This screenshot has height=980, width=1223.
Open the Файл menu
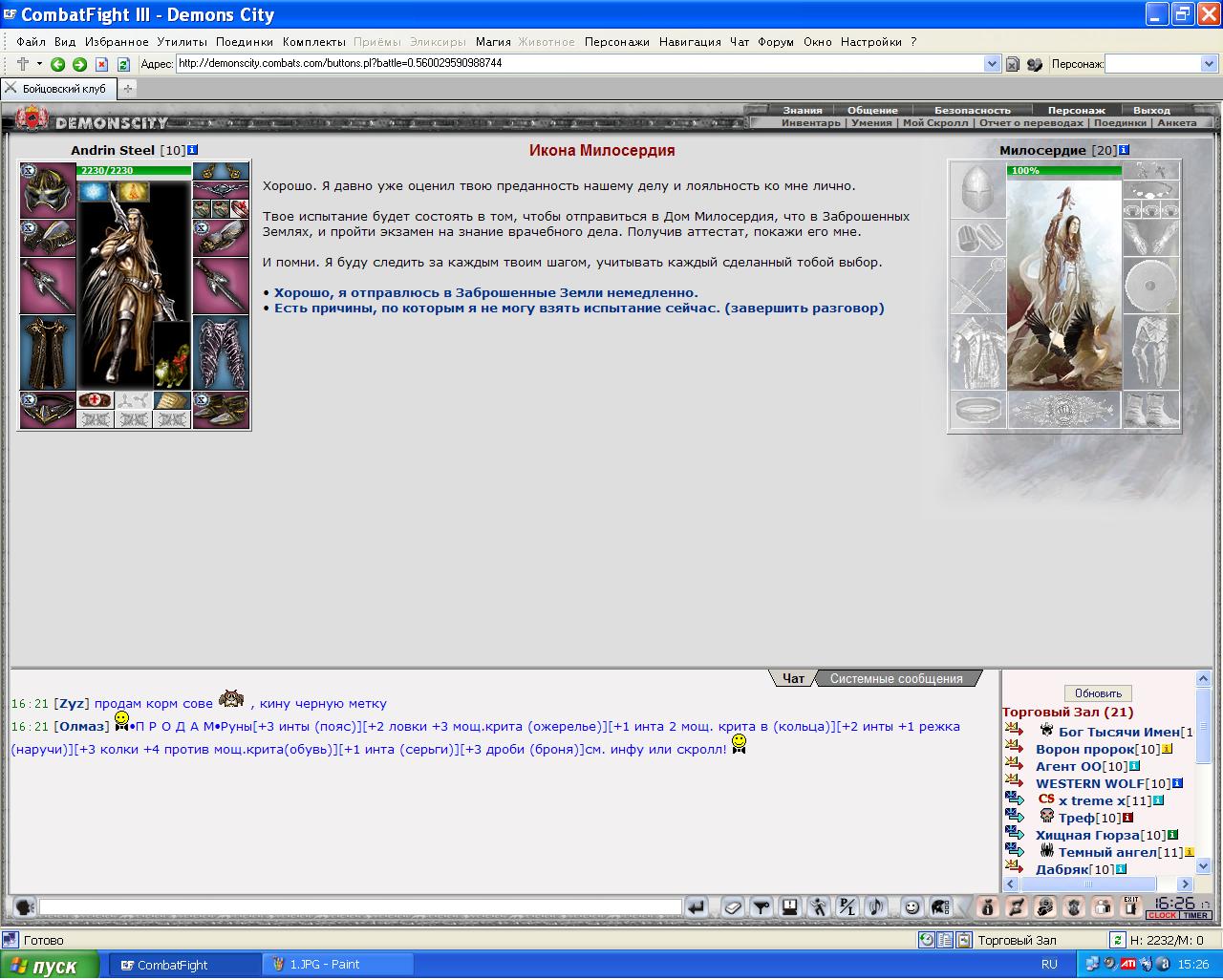click(31, 42)
